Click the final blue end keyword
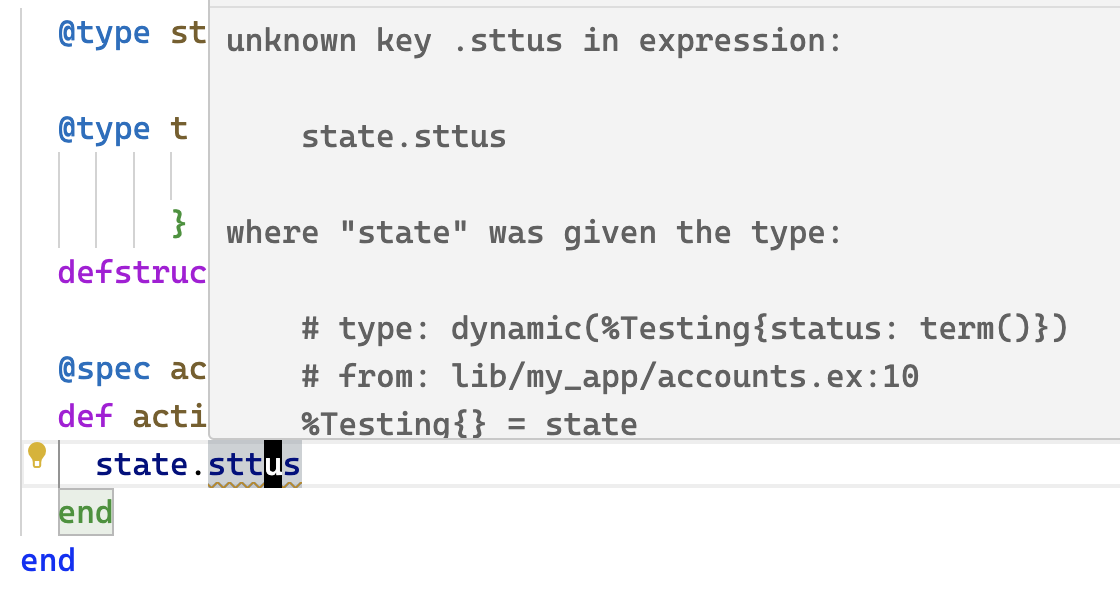The width and height of the screenshot is (1120, 596). tap(48, 560)
